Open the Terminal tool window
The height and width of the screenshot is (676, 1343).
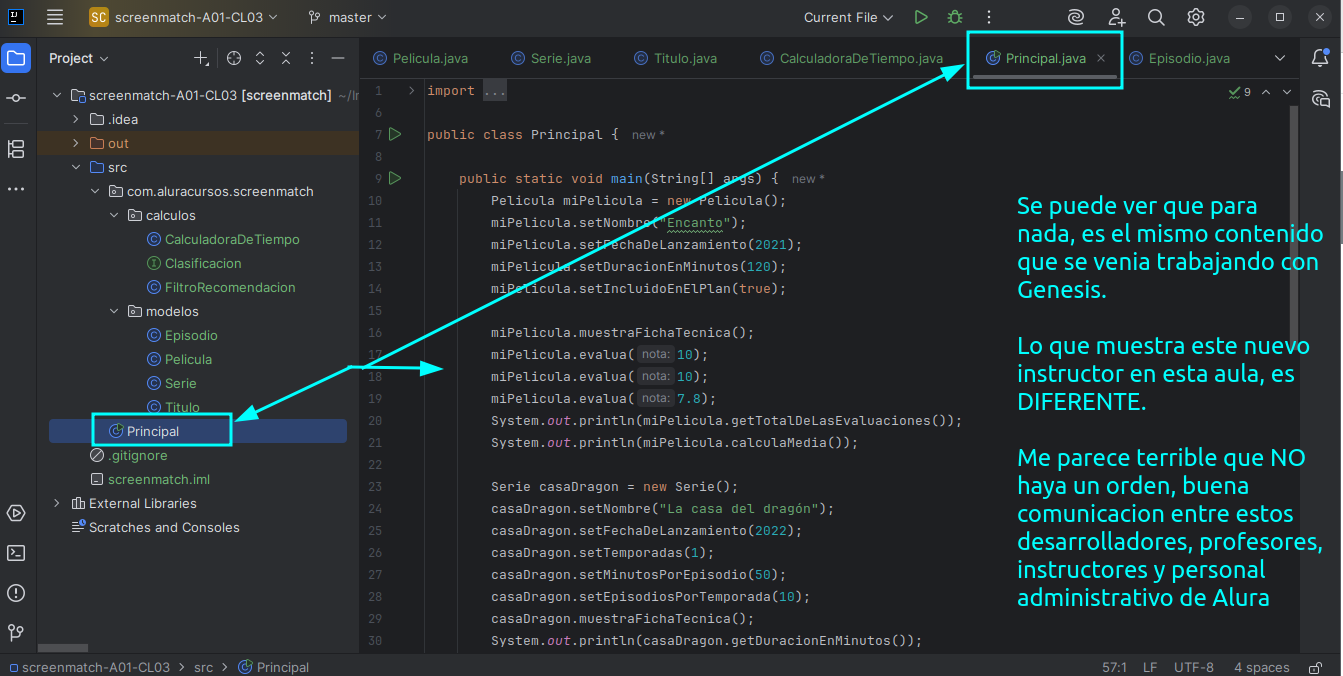16,553
